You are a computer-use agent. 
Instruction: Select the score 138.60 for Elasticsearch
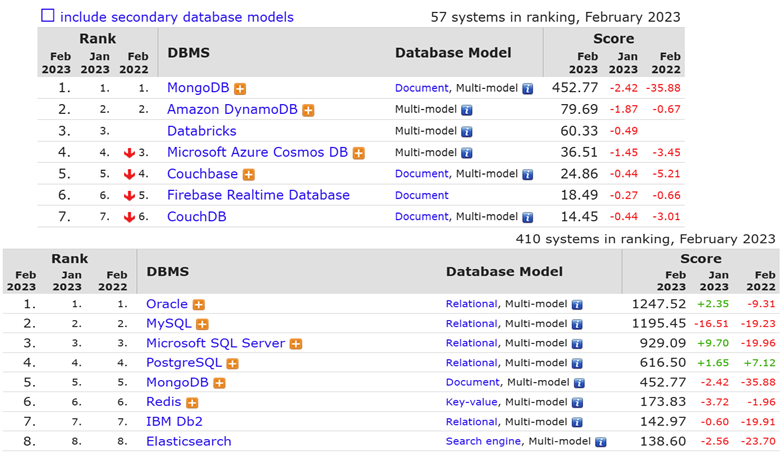662,442
